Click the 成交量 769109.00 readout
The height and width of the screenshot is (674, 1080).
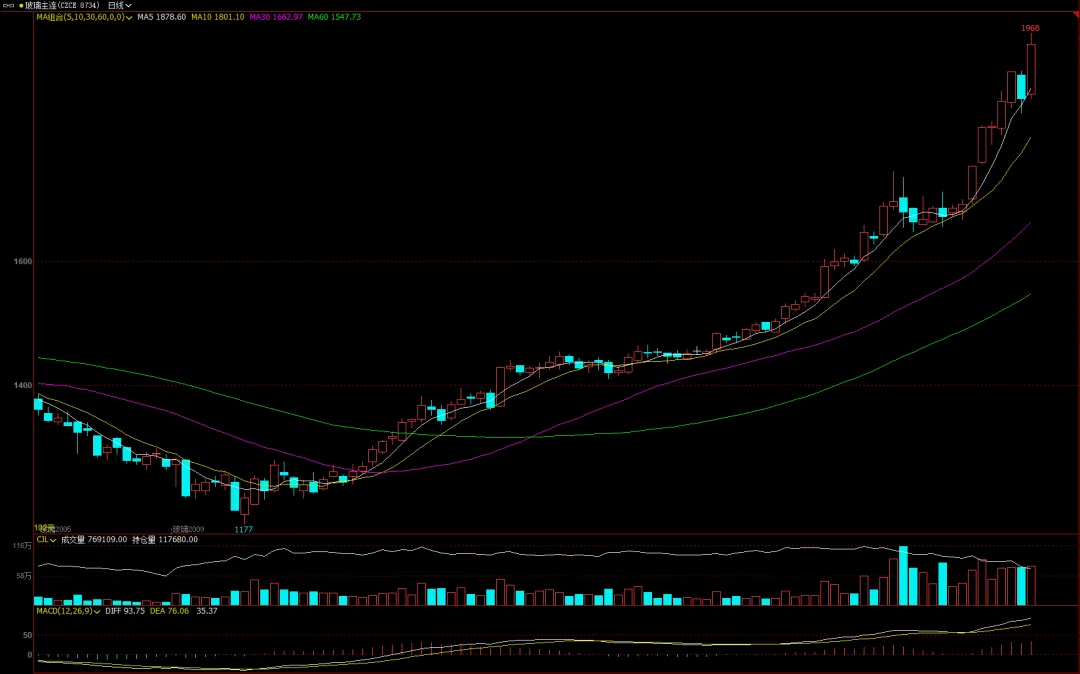click(94, 540)
